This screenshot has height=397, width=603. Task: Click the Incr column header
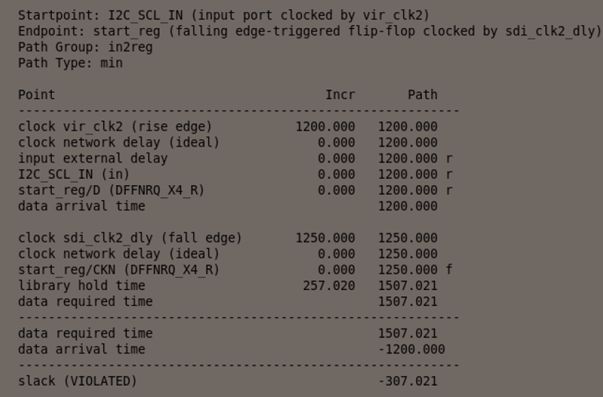(x=340, y=95)
